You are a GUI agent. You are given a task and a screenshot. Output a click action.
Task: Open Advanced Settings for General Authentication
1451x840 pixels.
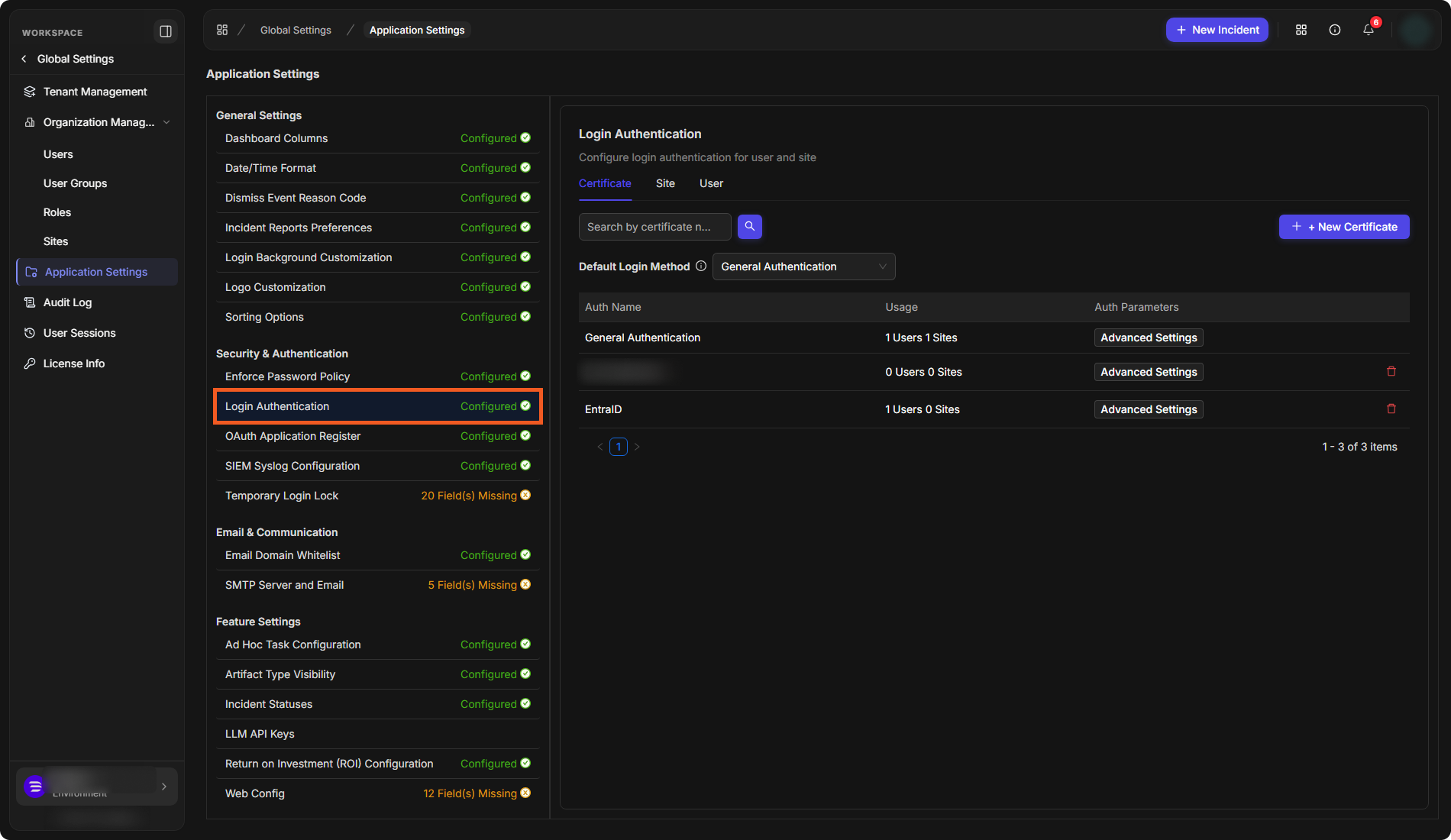coord(1149,338)
